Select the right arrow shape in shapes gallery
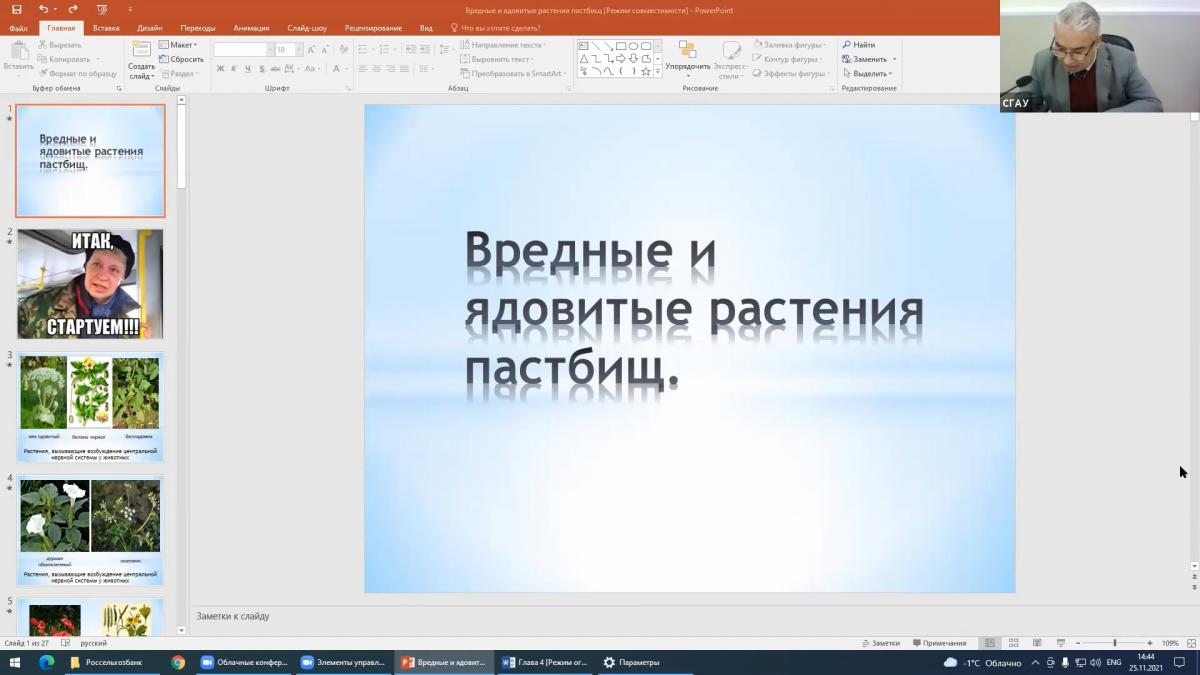 (621, 58)
